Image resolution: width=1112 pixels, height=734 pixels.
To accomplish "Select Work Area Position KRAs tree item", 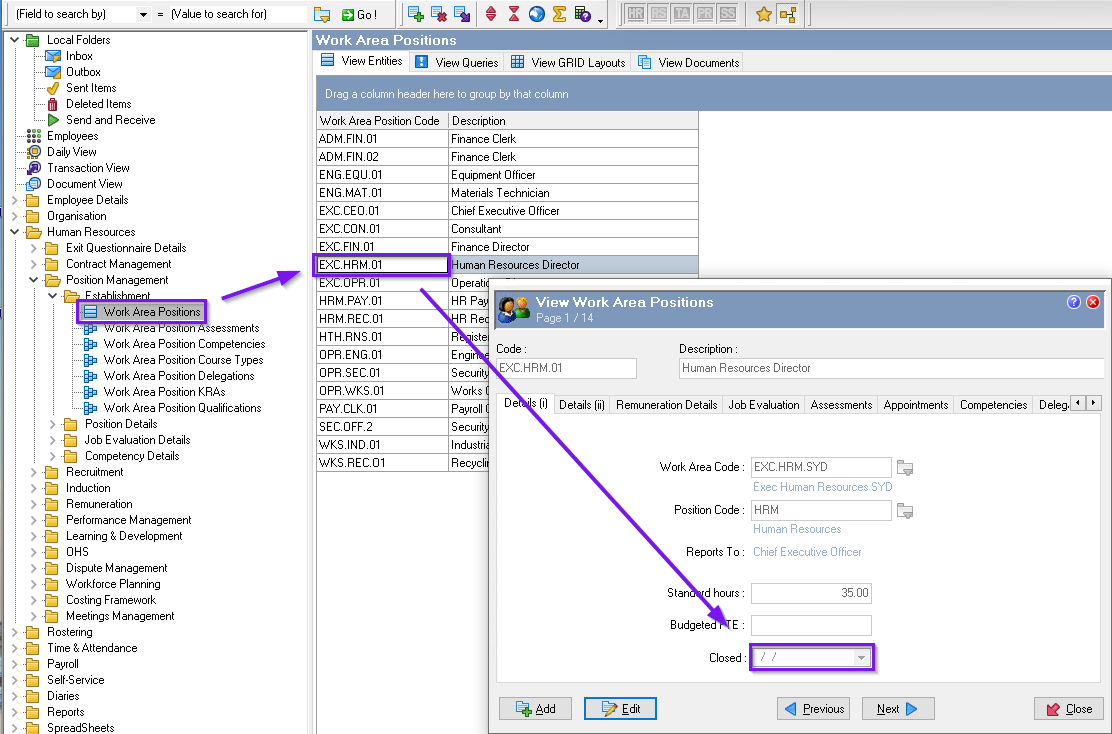I will pyautogui.click(x=165, y=392).
